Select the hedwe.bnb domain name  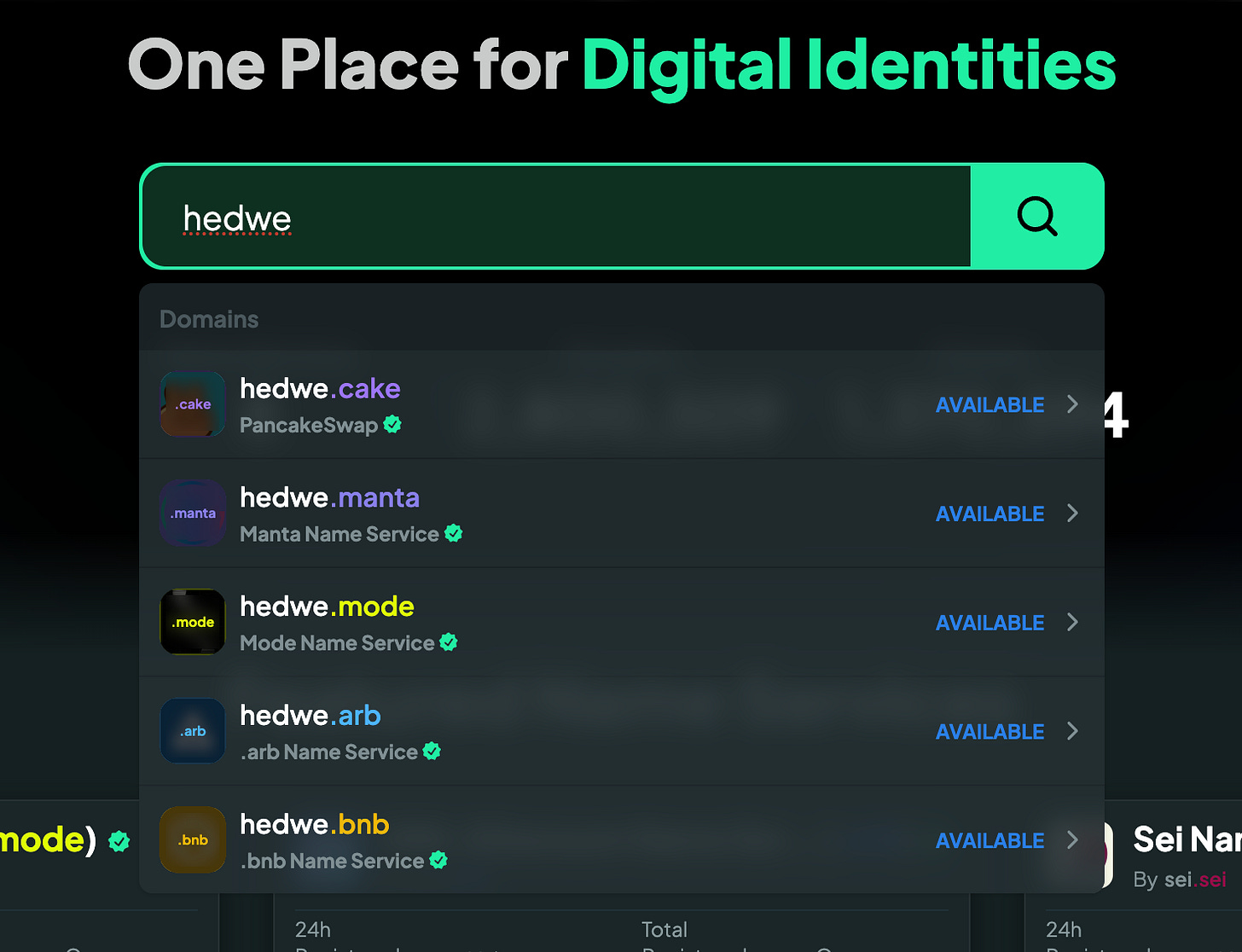point(315,825)
